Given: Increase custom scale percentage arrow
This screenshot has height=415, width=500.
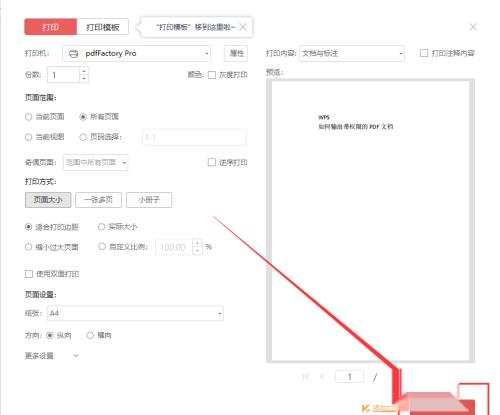Looking at the screenshot, I should [x=198, y=243].
